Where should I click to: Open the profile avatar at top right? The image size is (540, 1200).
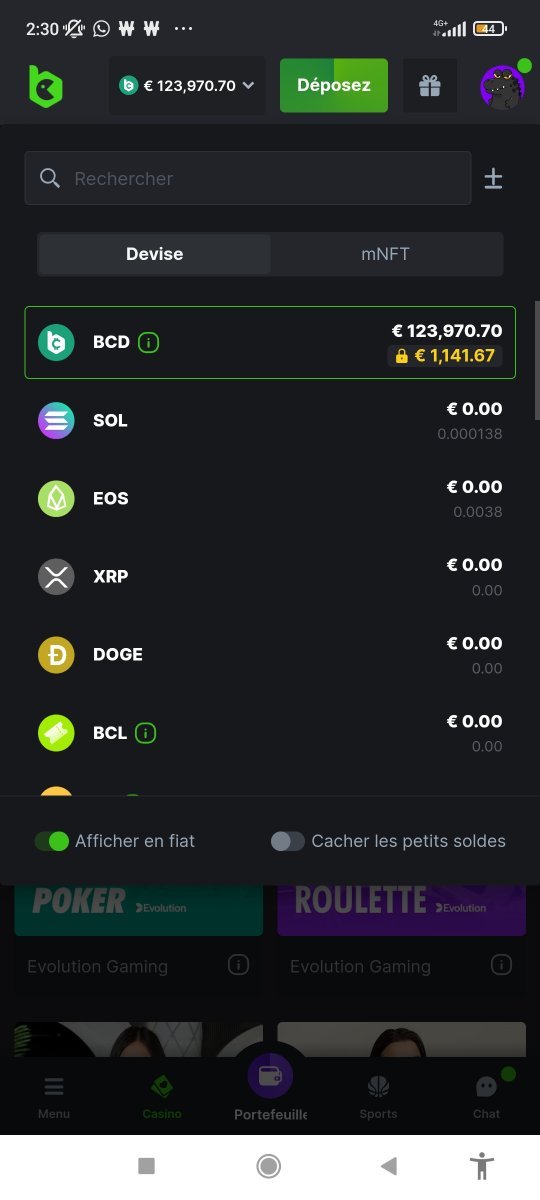(502, 86)
